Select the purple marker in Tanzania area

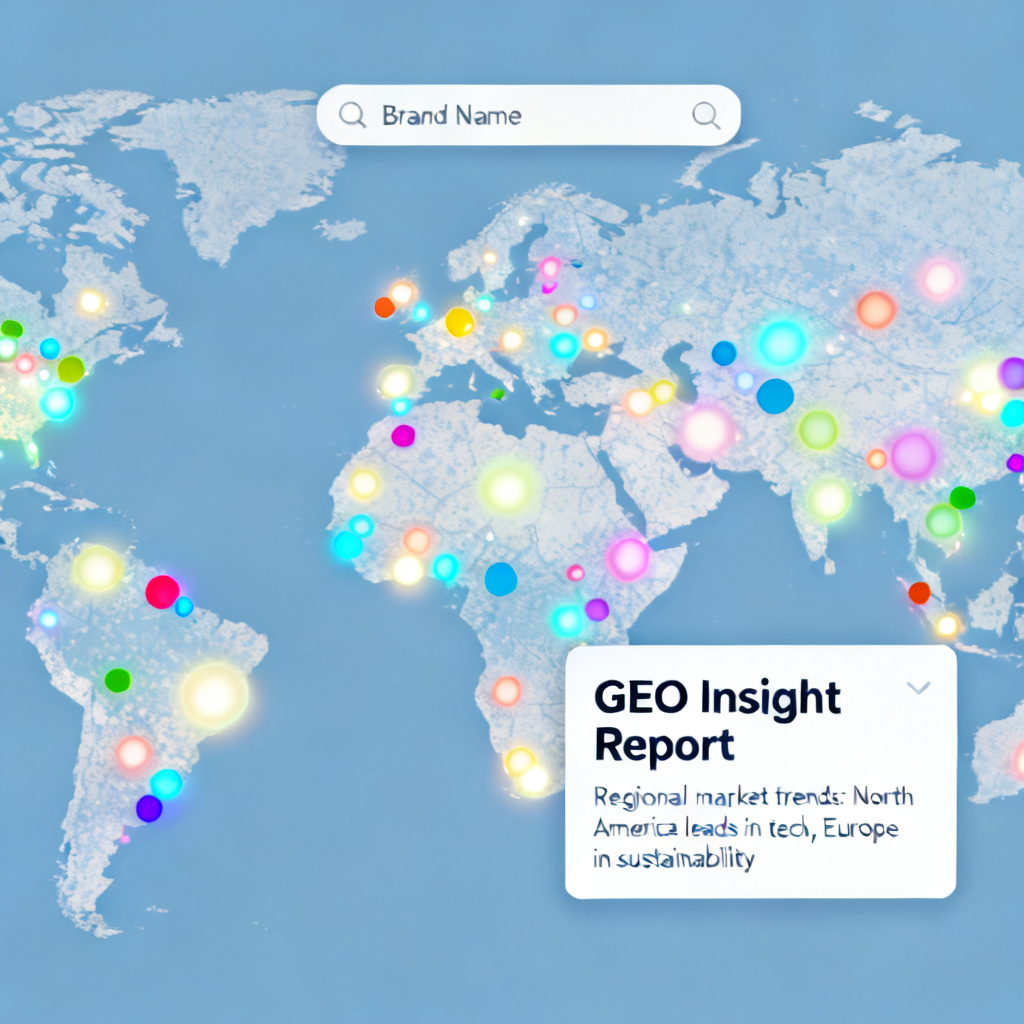tap(597, 610)
